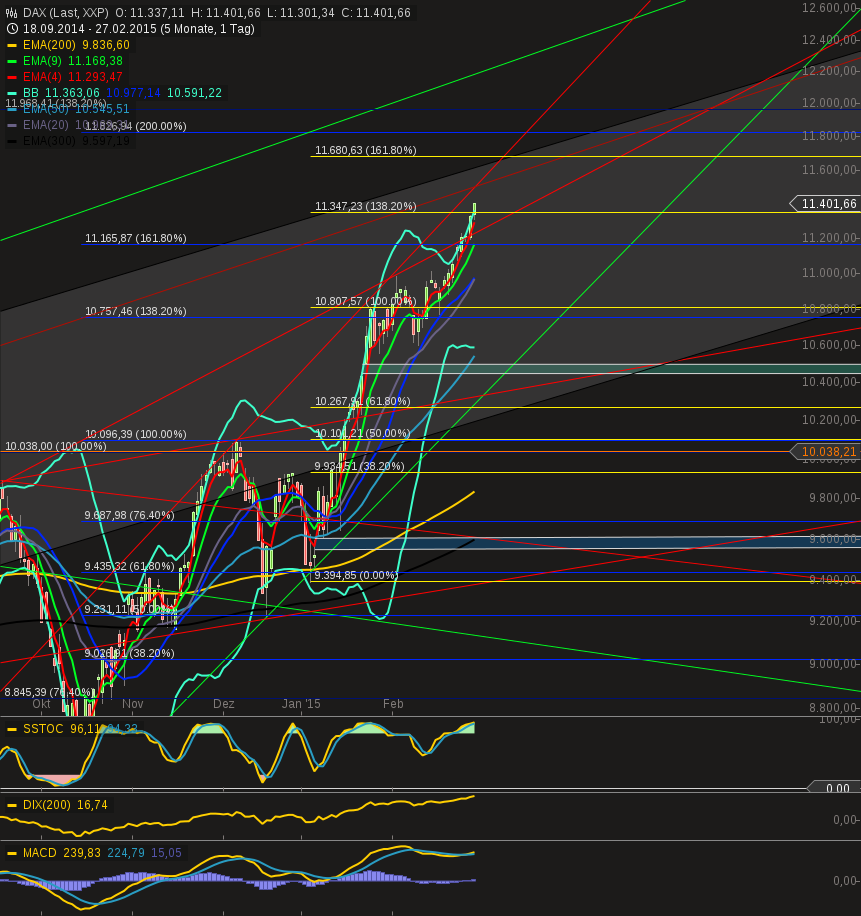The image size is (861, 916).
Task: Toggle visibility of the EMA(50) line
Action: tap(12, 109)
